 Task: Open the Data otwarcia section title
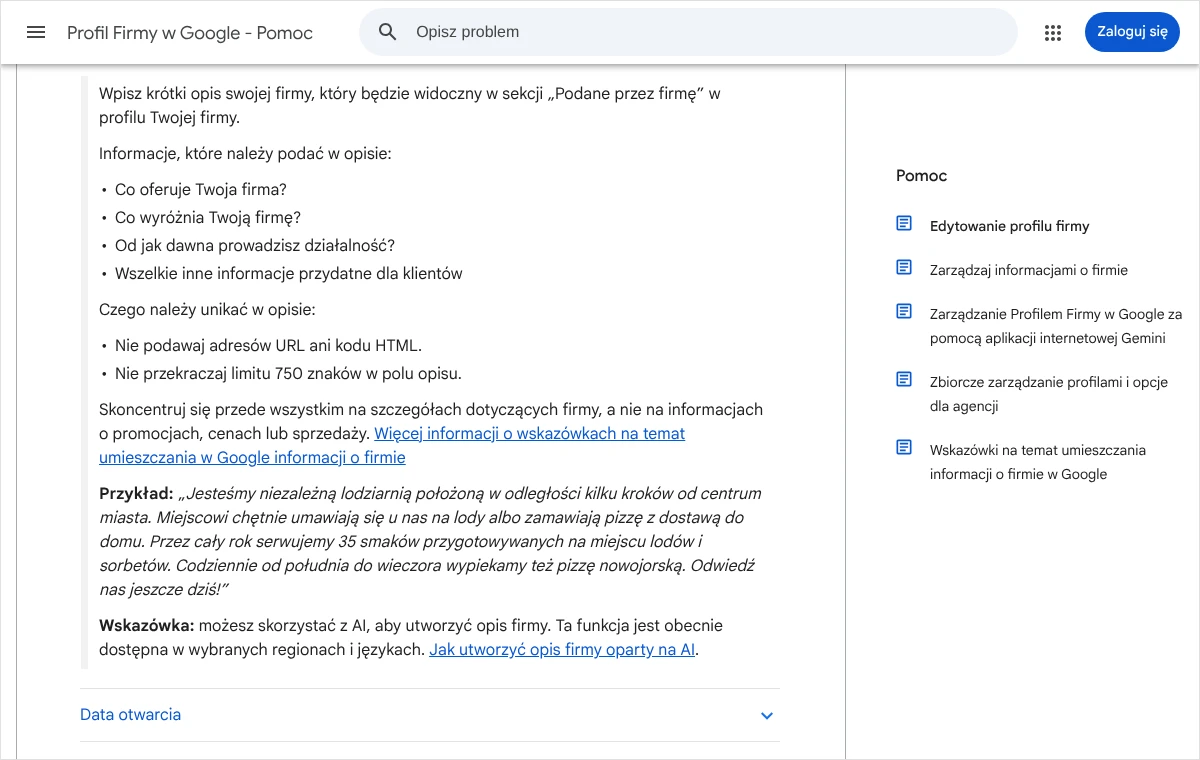click(x=130, y=715)
